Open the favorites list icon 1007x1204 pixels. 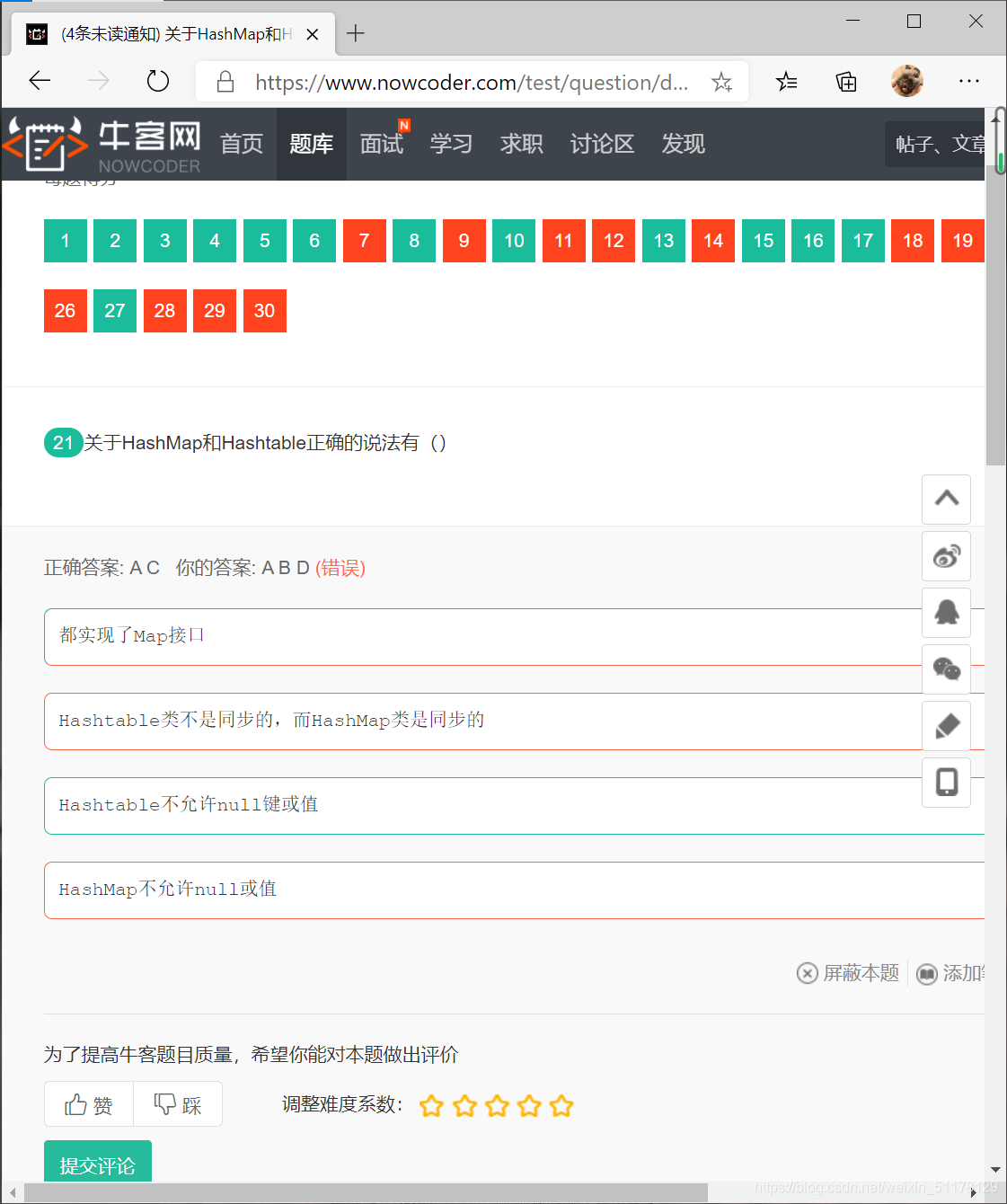click(x=787, y=82)
